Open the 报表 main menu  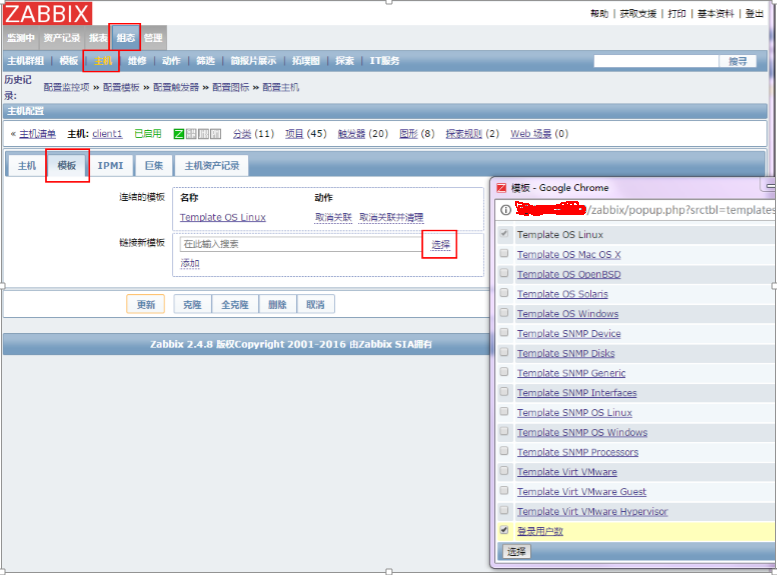coord(98,38)
